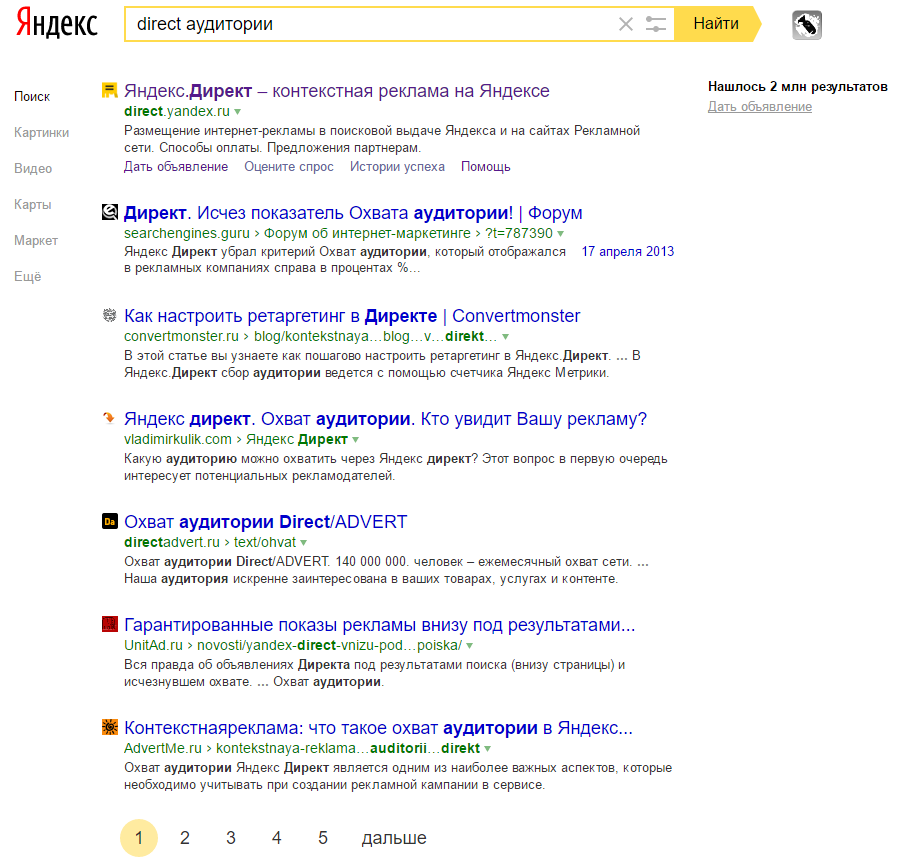The image size is (897, 859).
Task: Switch to Карты search
Action: [33, 204]
